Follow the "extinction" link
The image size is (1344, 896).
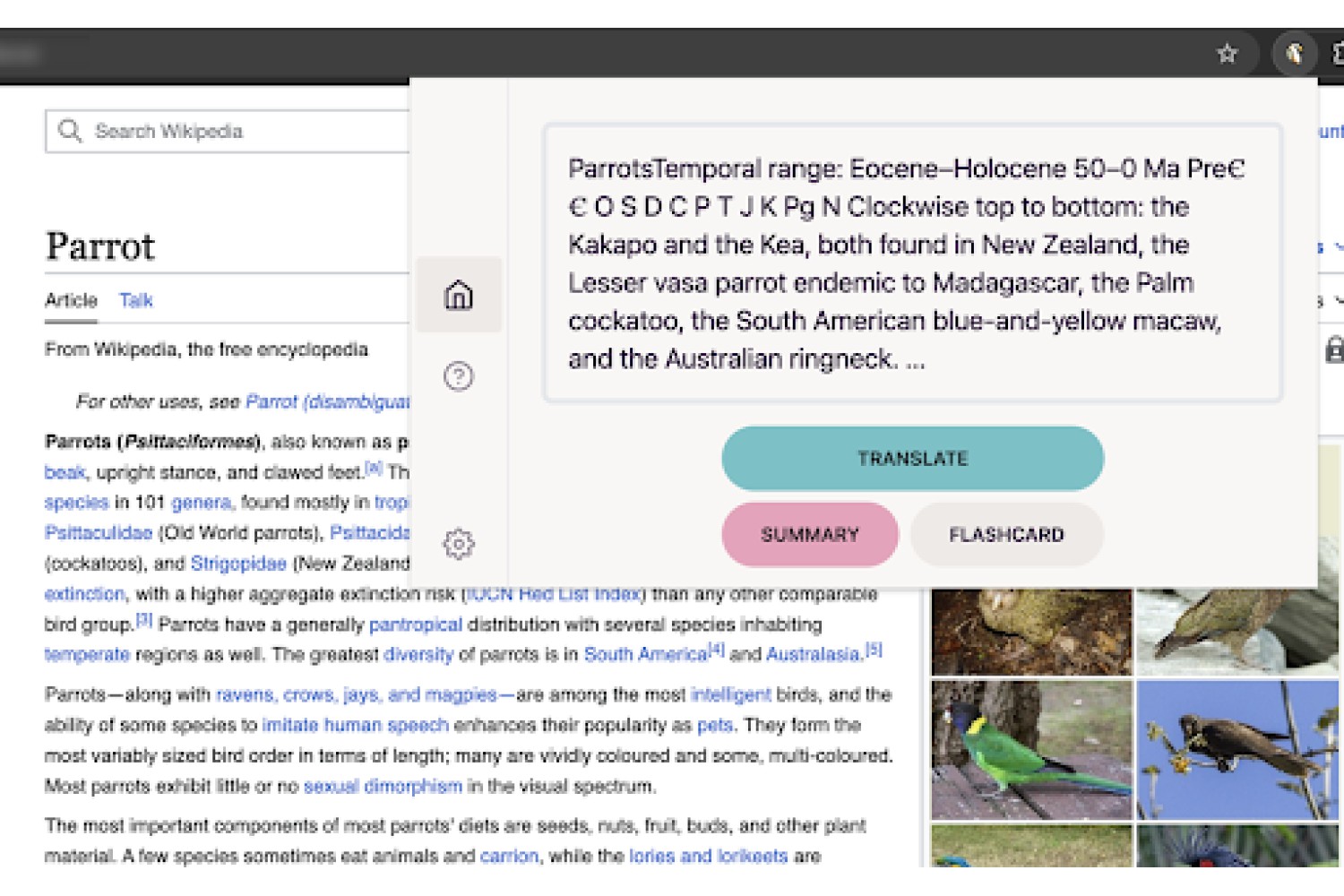pyautogui.click(x=84, y=594)
